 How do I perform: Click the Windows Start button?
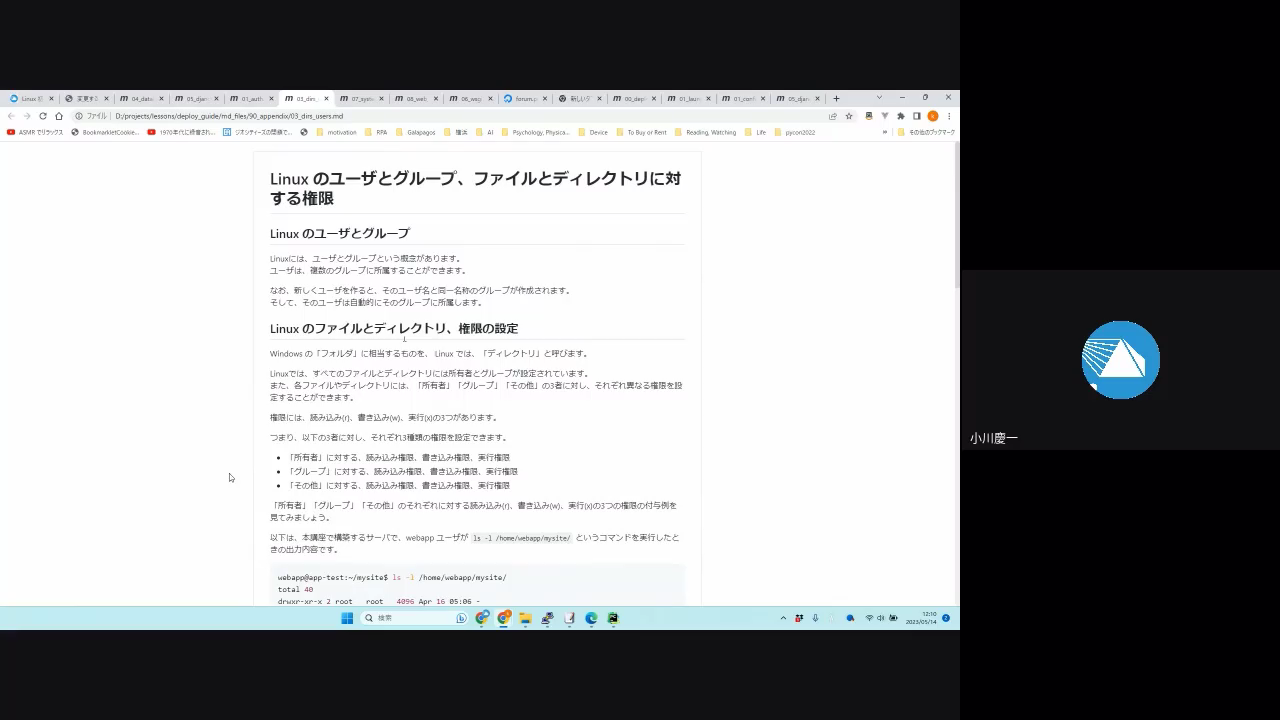(347, 618)
